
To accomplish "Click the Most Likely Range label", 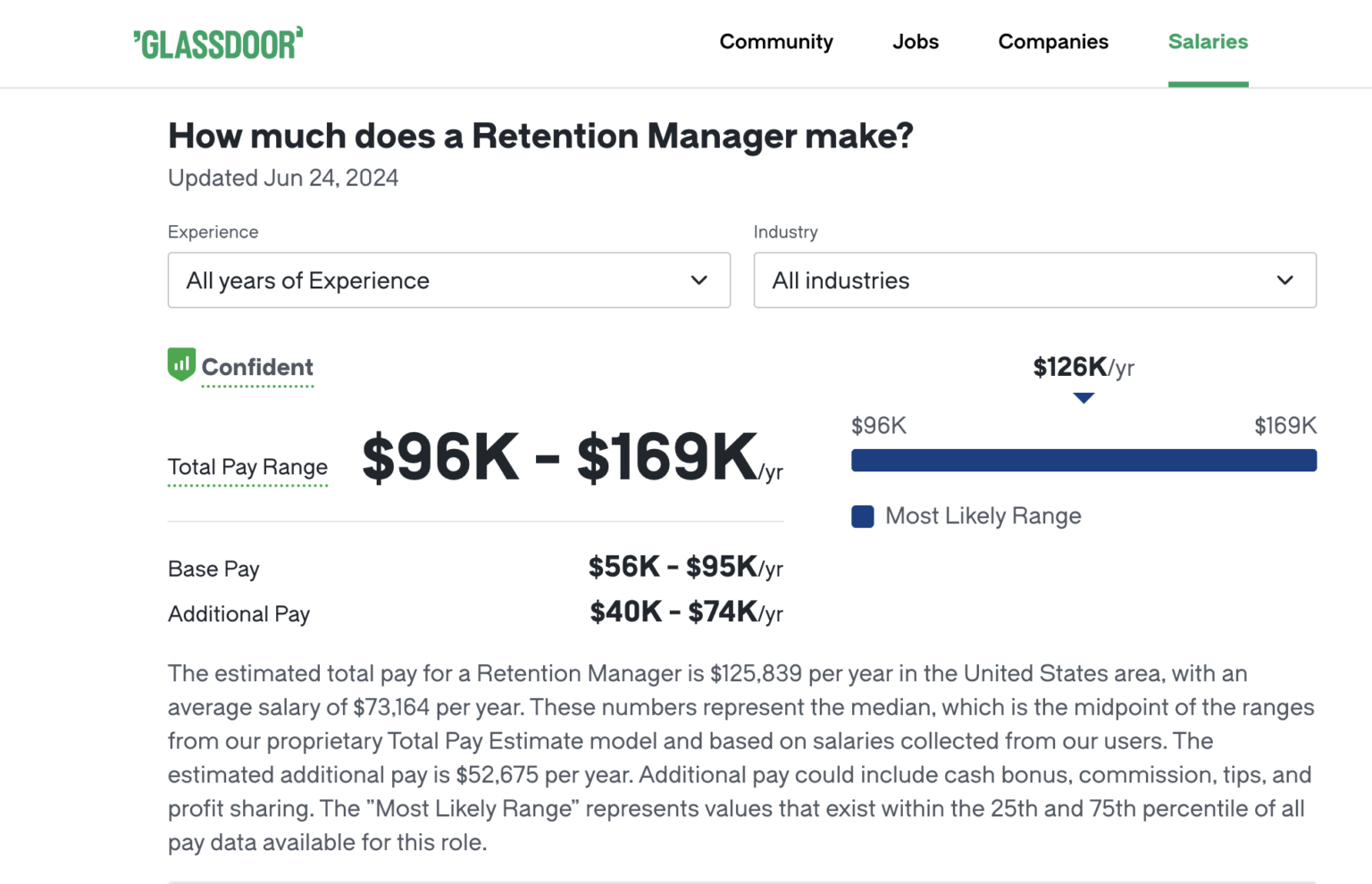I will (x=983, y=516).
